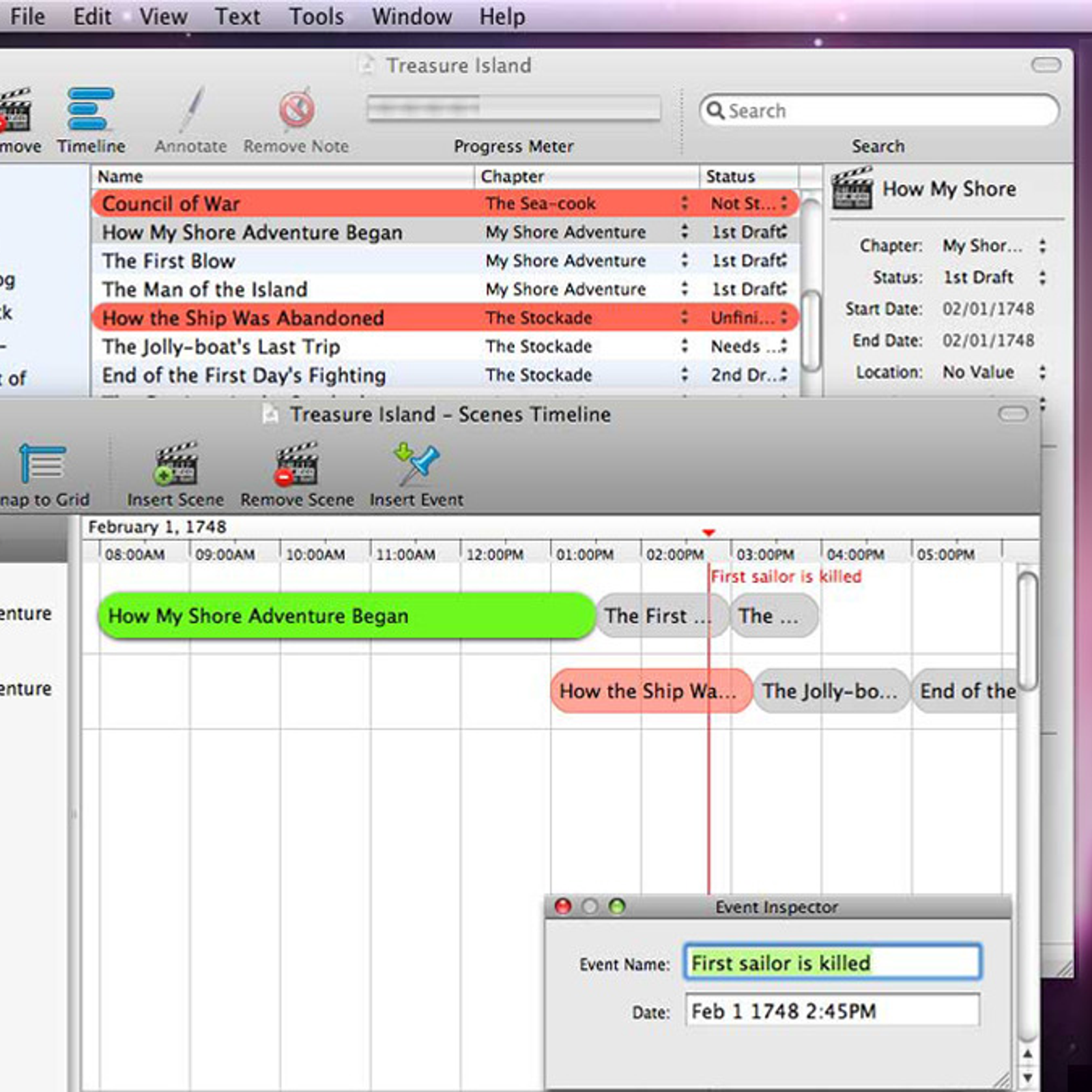Click the clapperboard icon beside How My Shore
This screenshot has width=1092, height=1092.
coord(852,188)
